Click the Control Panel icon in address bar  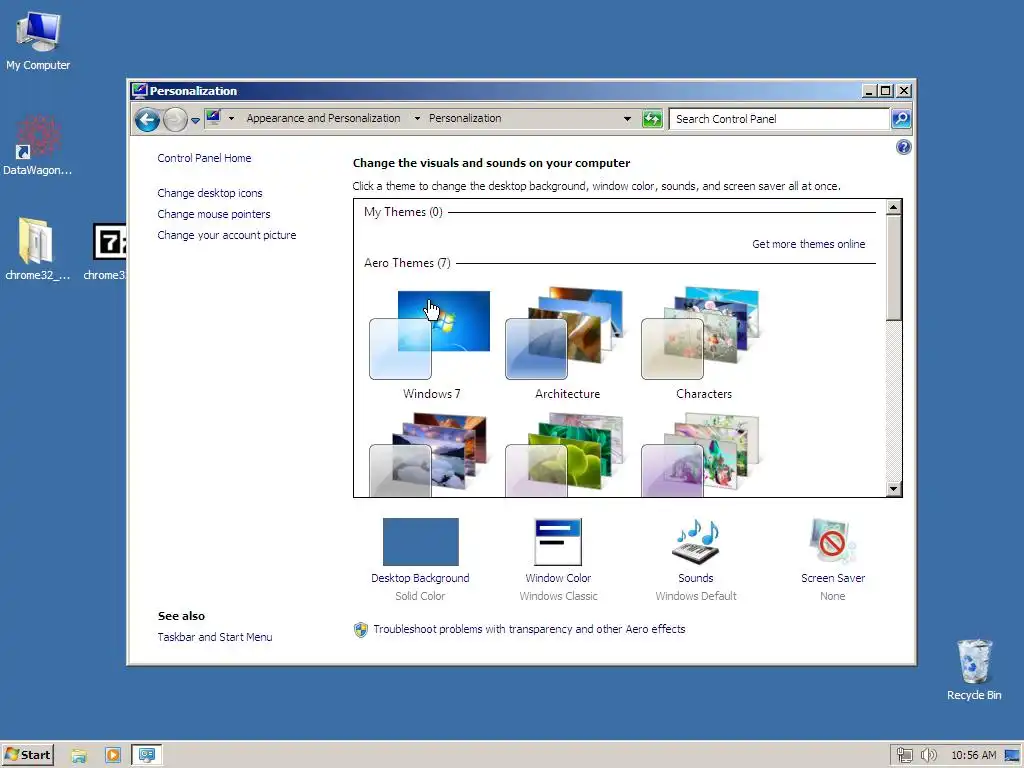tap(214, 118)
